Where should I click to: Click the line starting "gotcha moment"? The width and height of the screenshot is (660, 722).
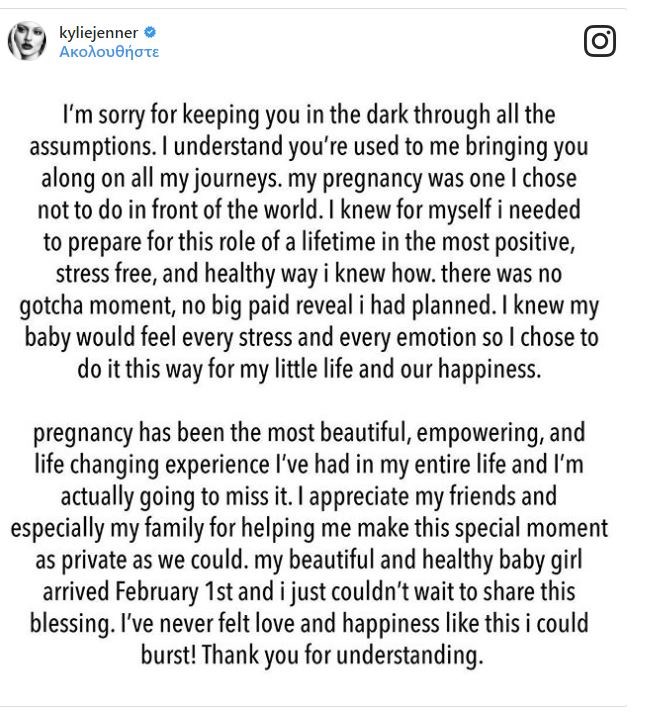click(x=309, y=305)
